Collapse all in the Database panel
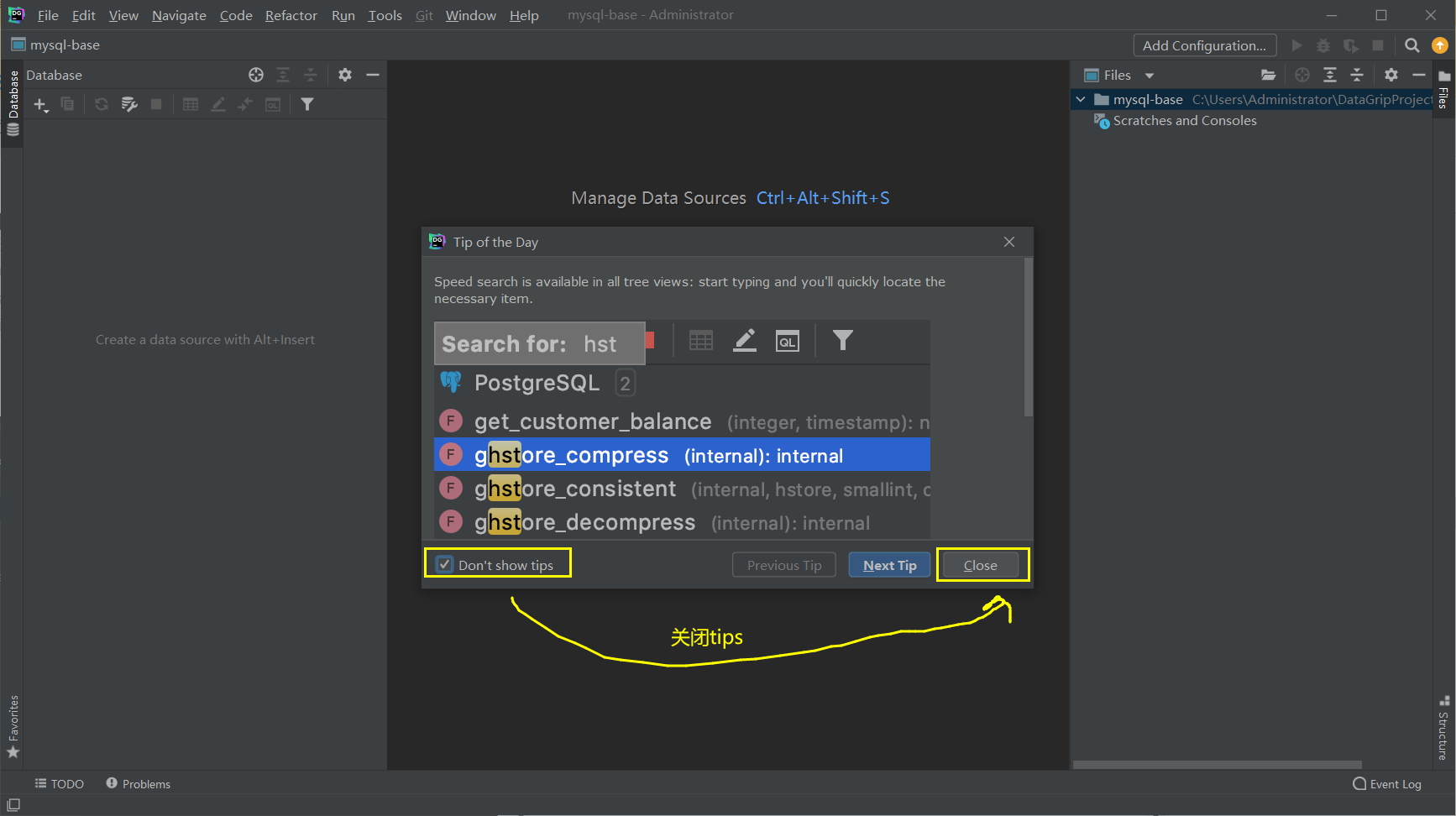Screen dimensions: 1456x816 pyautogui.click(x=311, y=75)
